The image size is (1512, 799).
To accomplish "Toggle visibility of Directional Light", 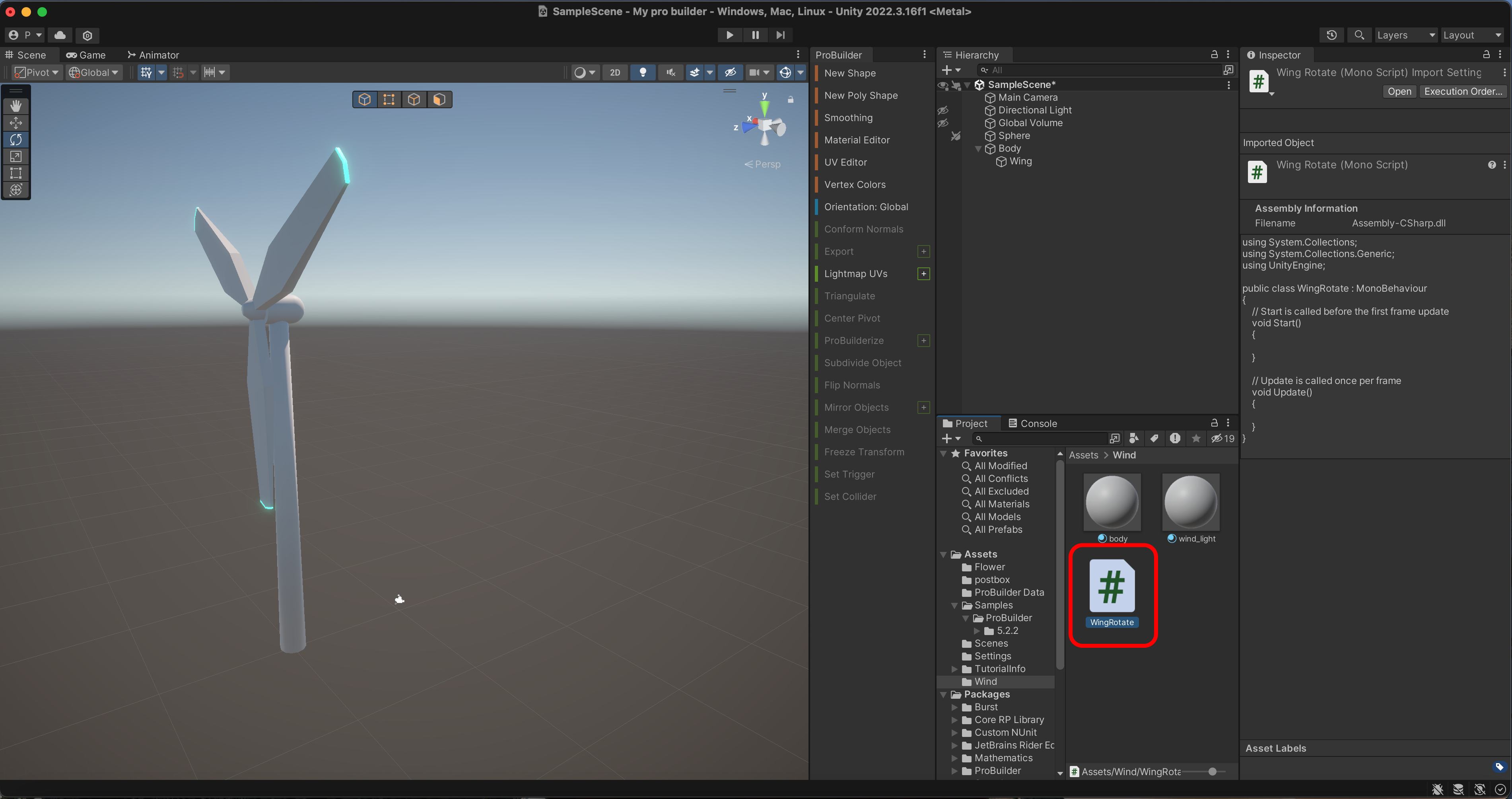I will click(x=943, y=111).
